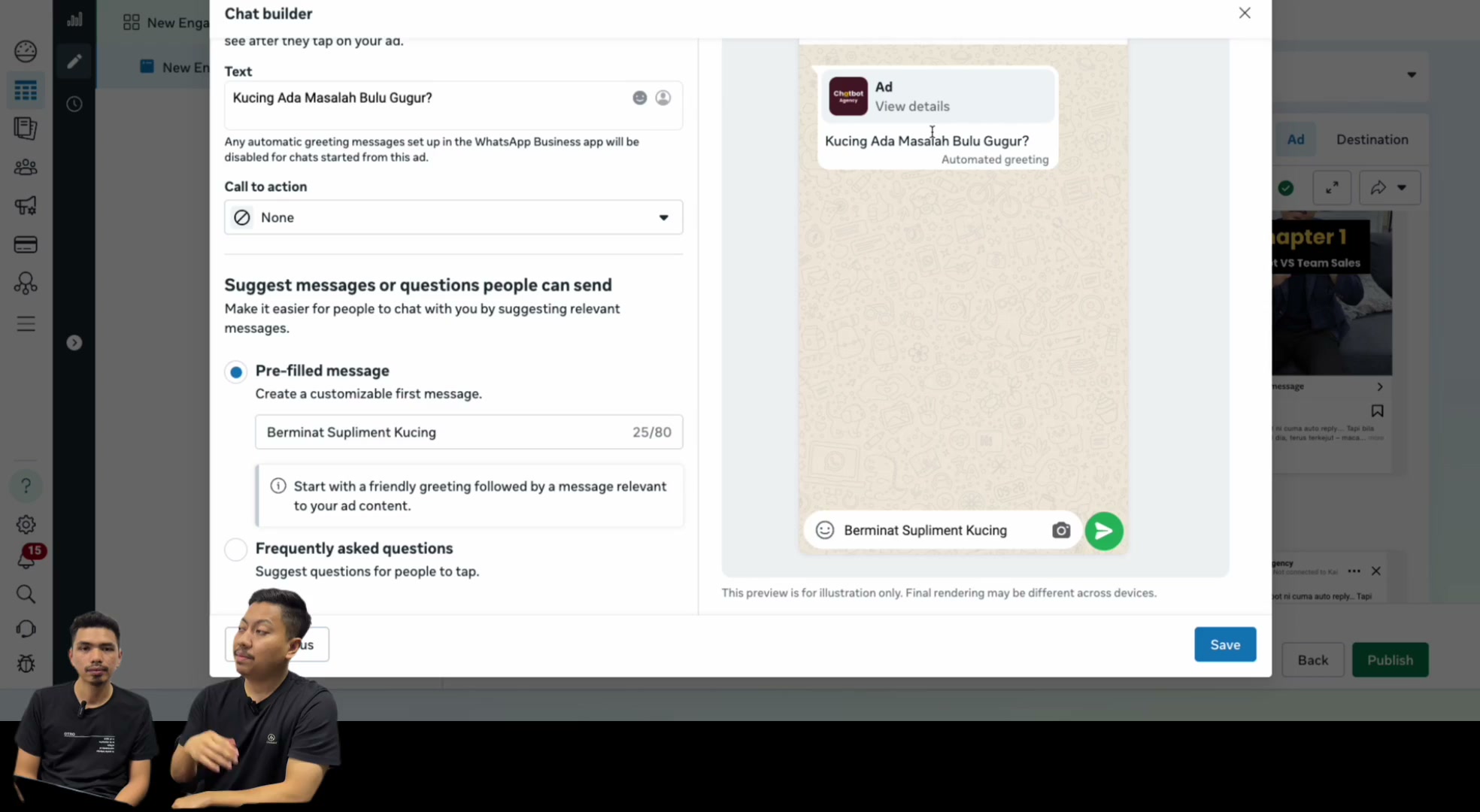Open settings gear icon in sidebar
Image resolution: width=1480 pixels, height=812 pixels.
point(26,525)
